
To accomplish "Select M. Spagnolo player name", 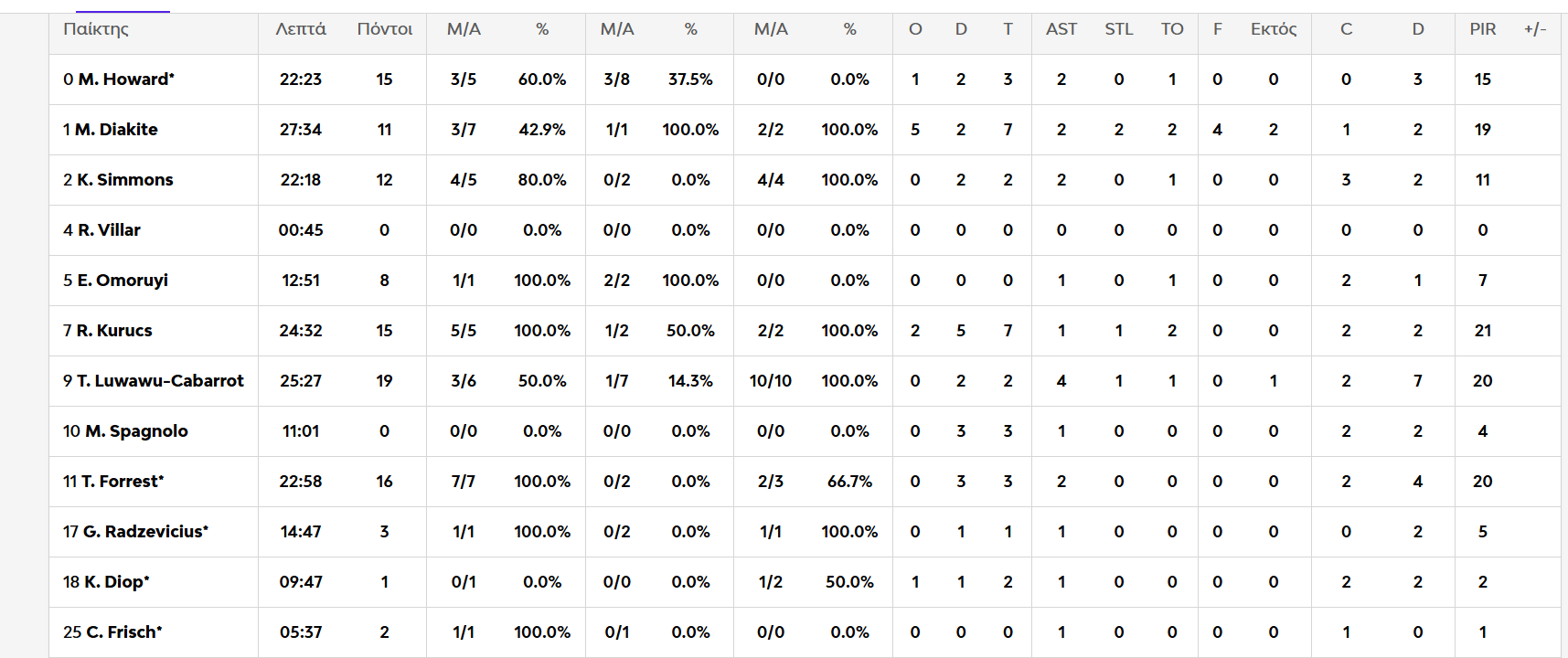I will (x=136, y=431).
